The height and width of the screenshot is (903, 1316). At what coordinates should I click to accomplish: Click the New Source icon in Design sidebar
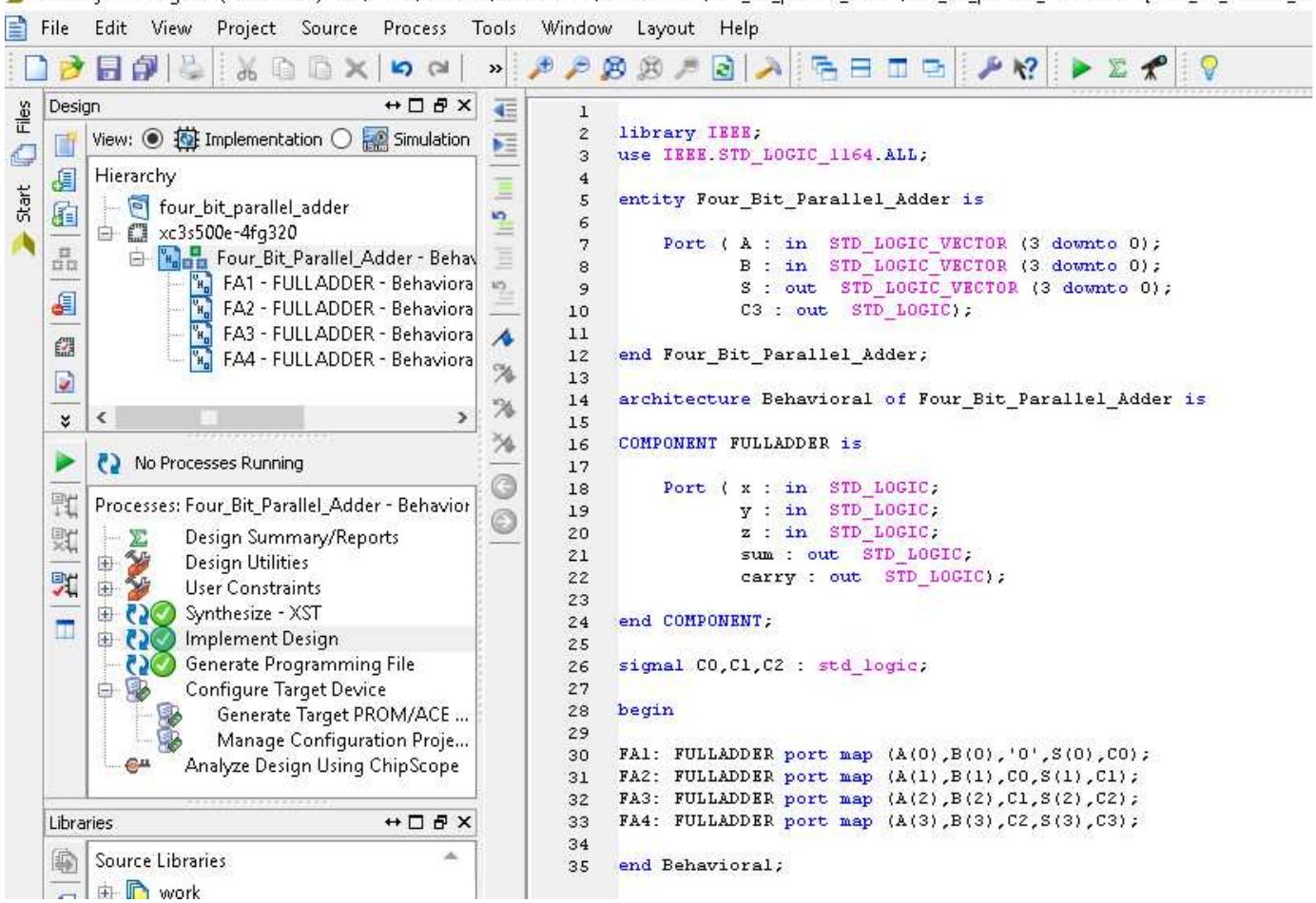pyautogui.click(x=65, y=144)
